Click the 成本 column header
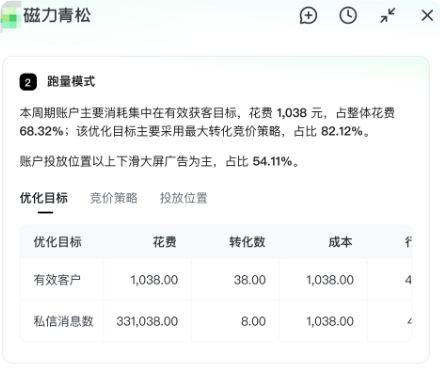Image resolution: width=440 pixels, height=376 pixels. (x=340, y=242)
